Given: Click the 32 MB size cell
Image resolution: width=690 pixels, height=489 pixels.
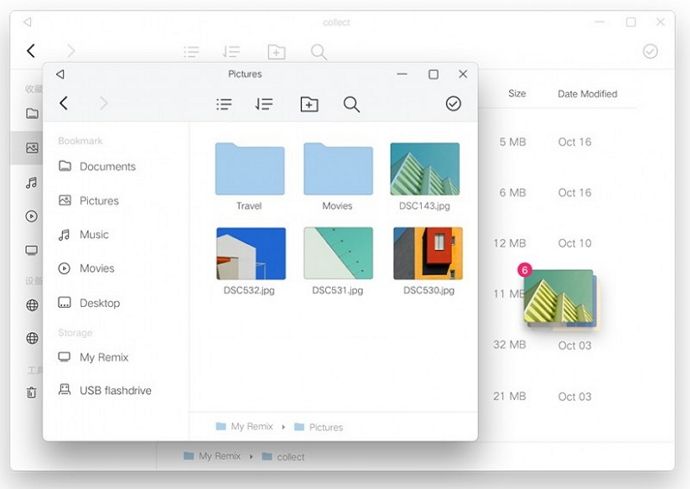Looking at the screenshot, I should pyautogui.click(x=510, y=345).
